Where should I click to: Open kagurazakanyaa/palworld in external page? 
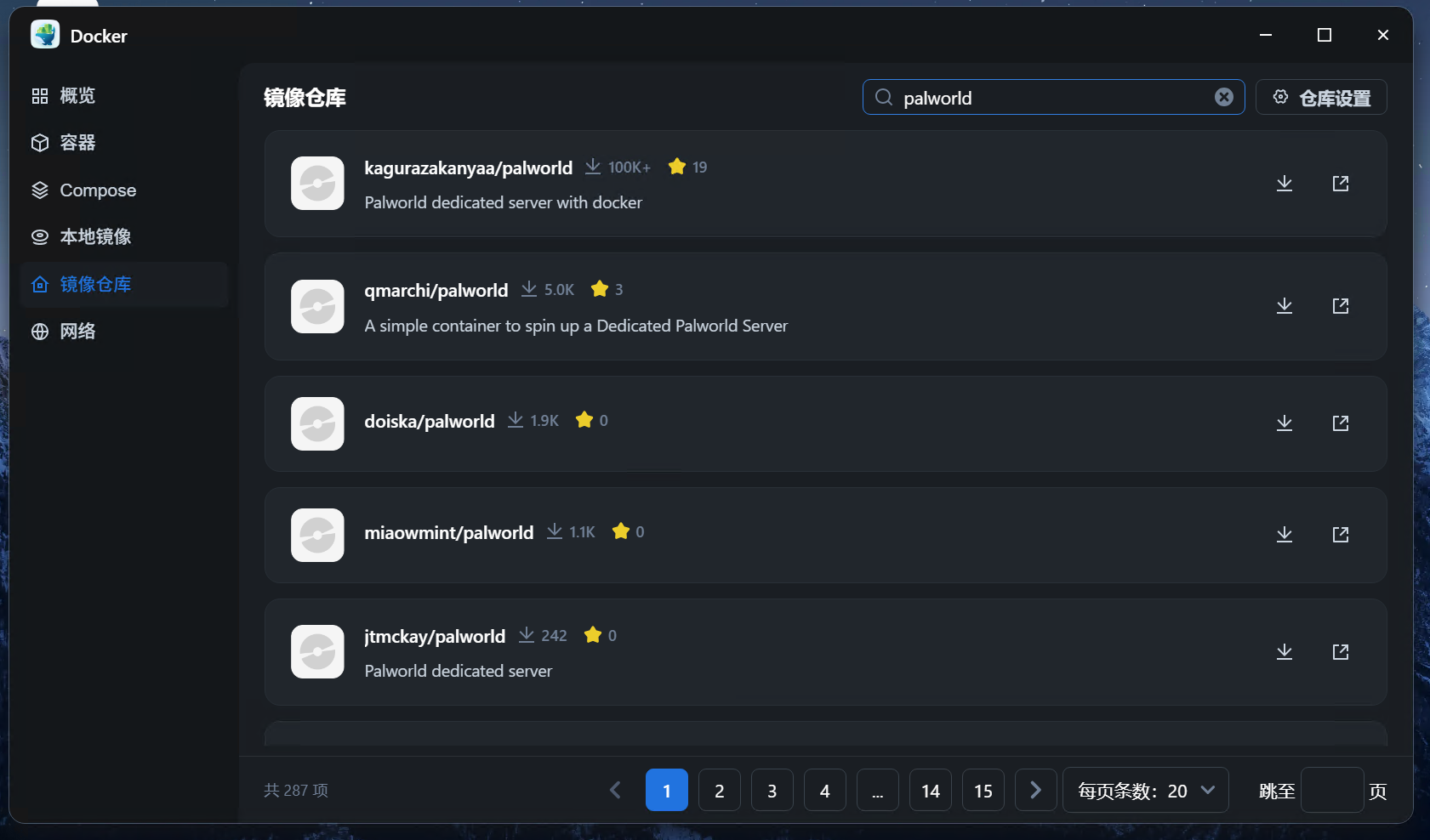(1341, 184)
